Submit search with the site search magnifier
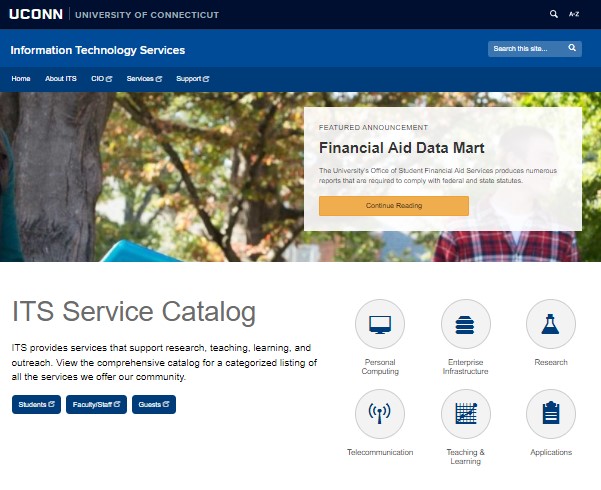The height and width of the screenshot is (490, 601). point(572,48)
